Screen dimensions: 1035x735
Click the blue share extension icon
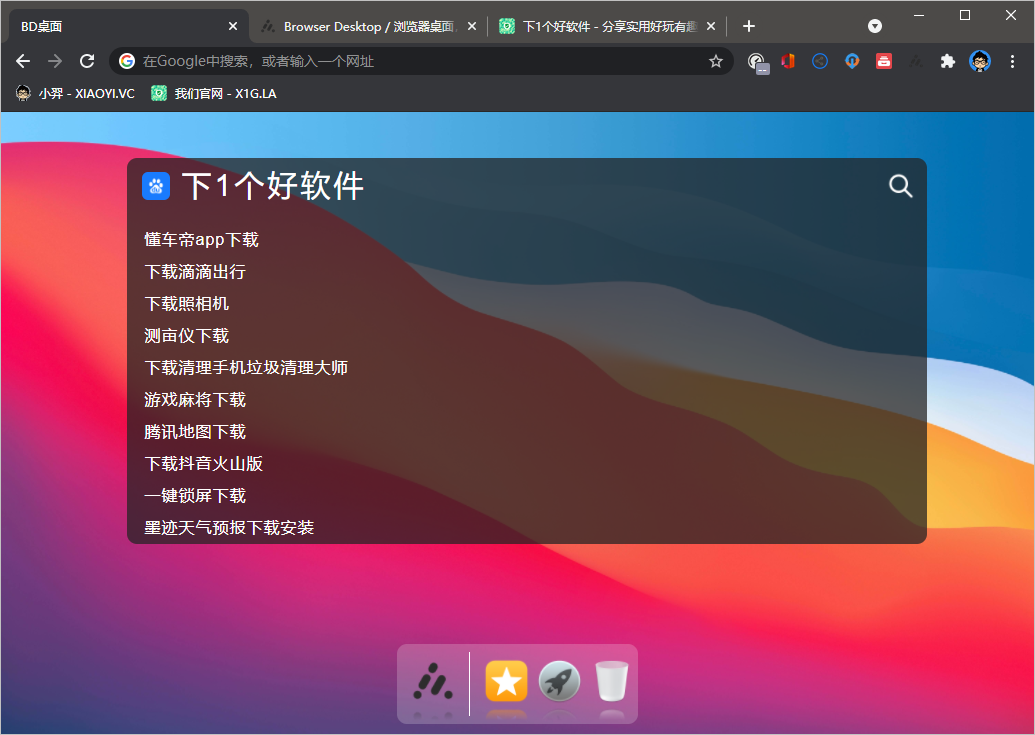(x=820, y=61)
